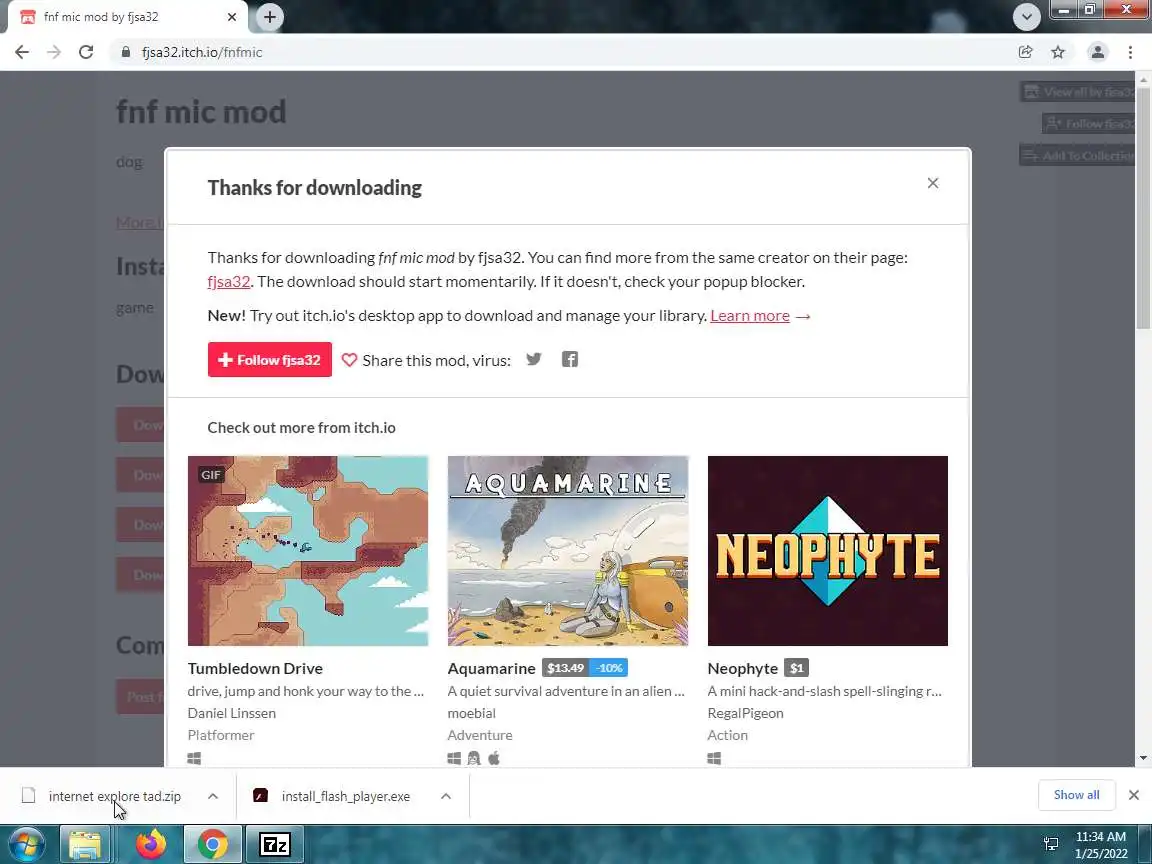This screenshot has height=864, width=1152.
Task: Go back using the browser back arrow
Action: 22,52
